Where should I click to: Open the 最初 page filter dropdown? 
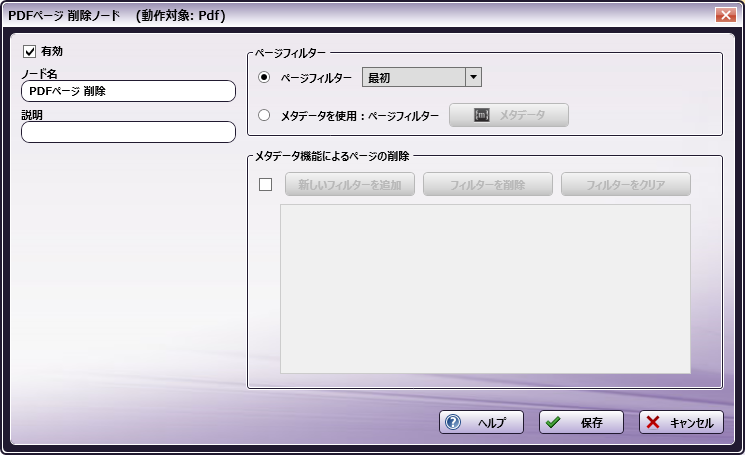(422, 77)
